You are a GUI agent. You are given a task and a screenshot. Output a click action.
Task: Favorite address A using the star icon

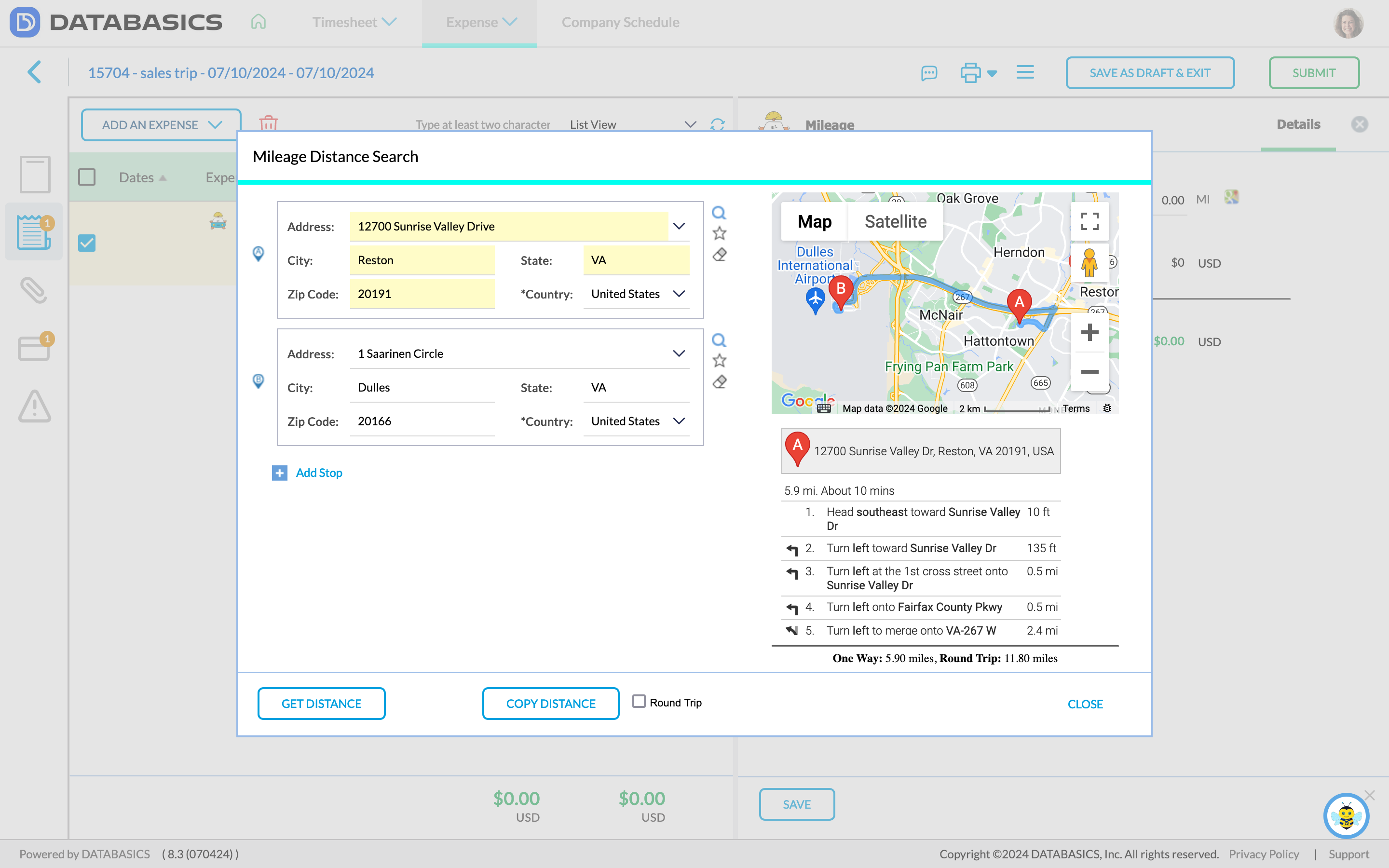719,233
